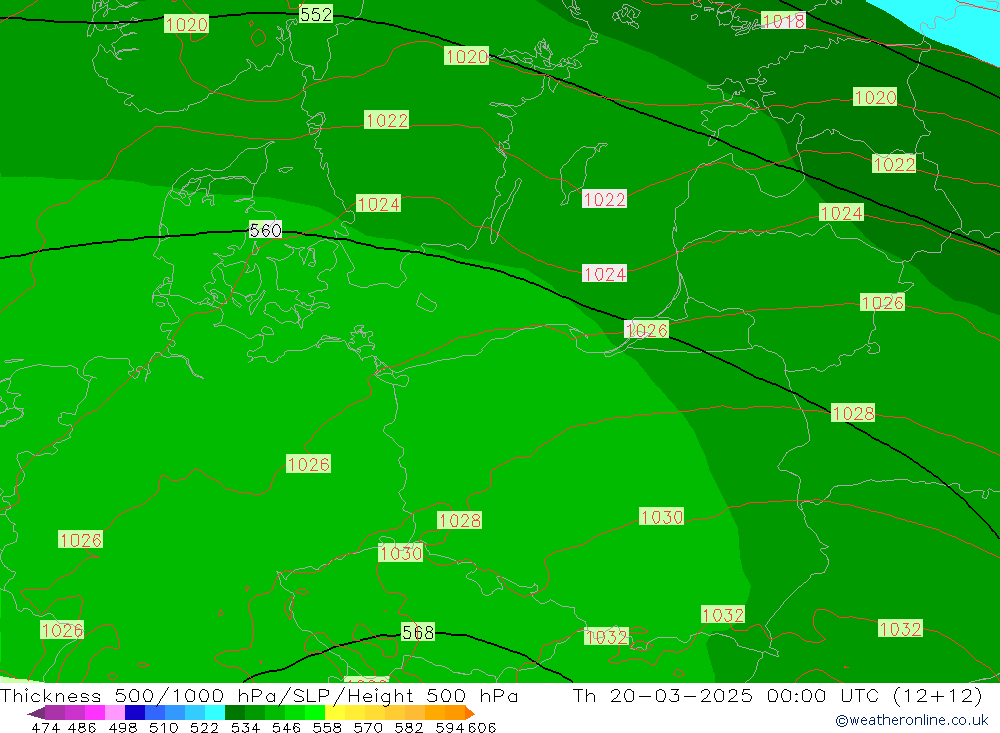Click the 522 legend value
The width and height of the screenshot is (1000, 733).
tap(204, 727)
